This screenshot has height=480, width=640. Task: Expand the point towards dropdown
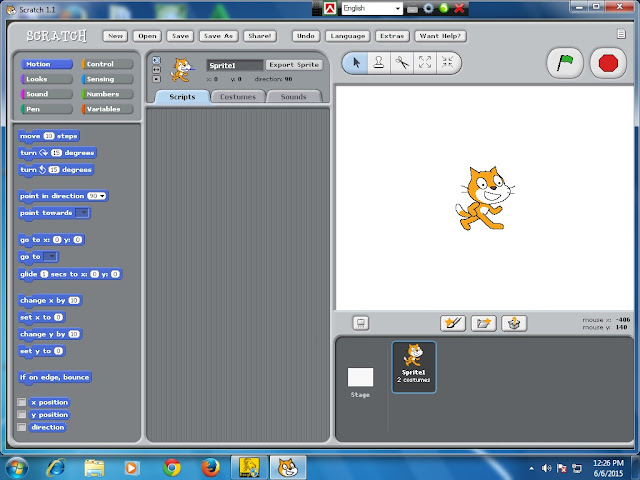[83, 213]
